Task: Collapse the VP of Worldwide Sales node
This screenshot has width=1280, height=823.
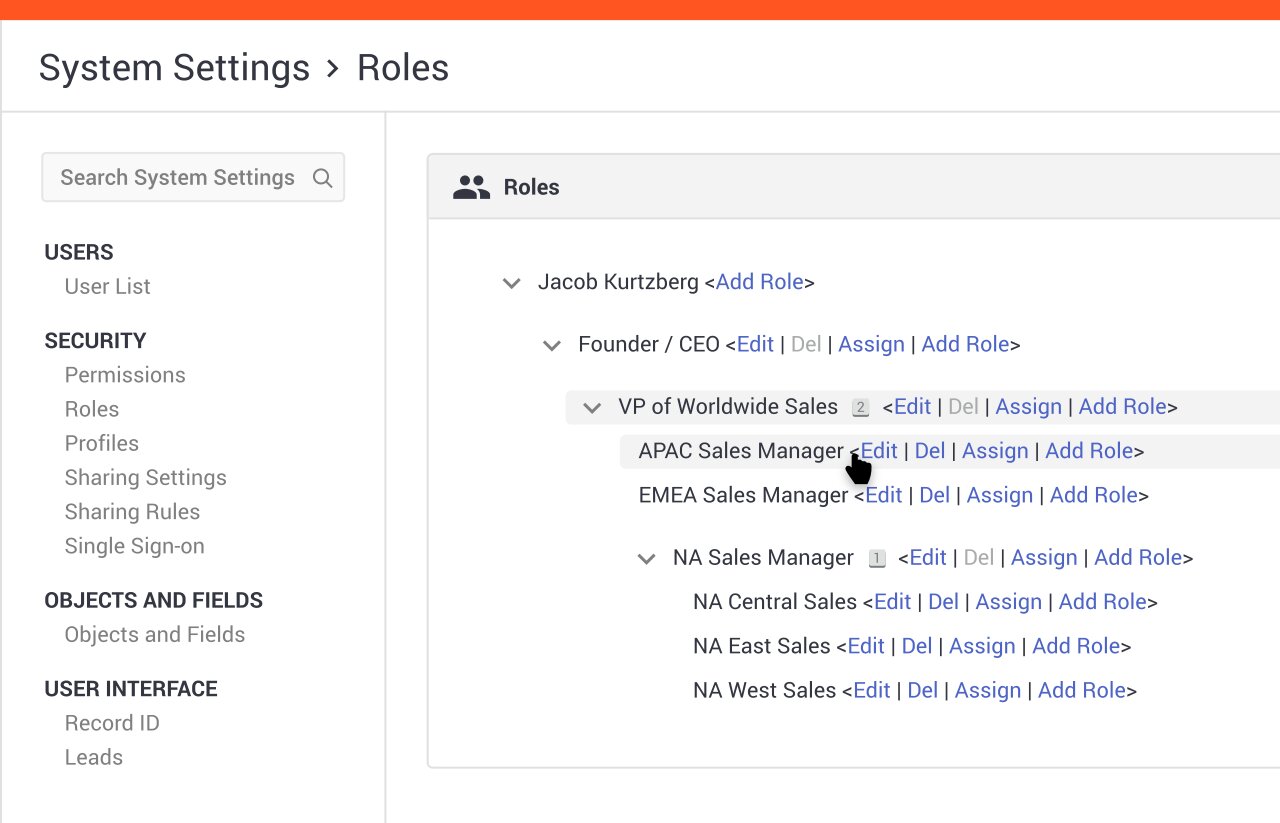Action: 592,408
